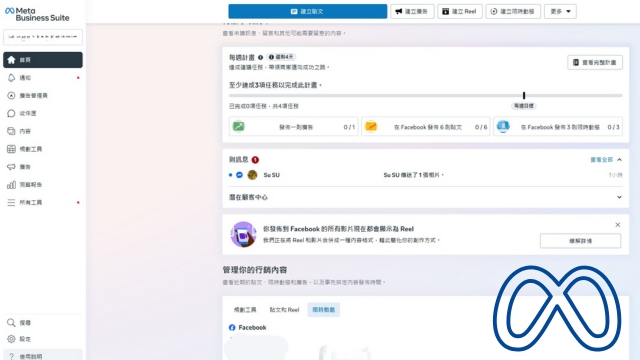Click 查看全部 view all messages link

coord(602,160)
